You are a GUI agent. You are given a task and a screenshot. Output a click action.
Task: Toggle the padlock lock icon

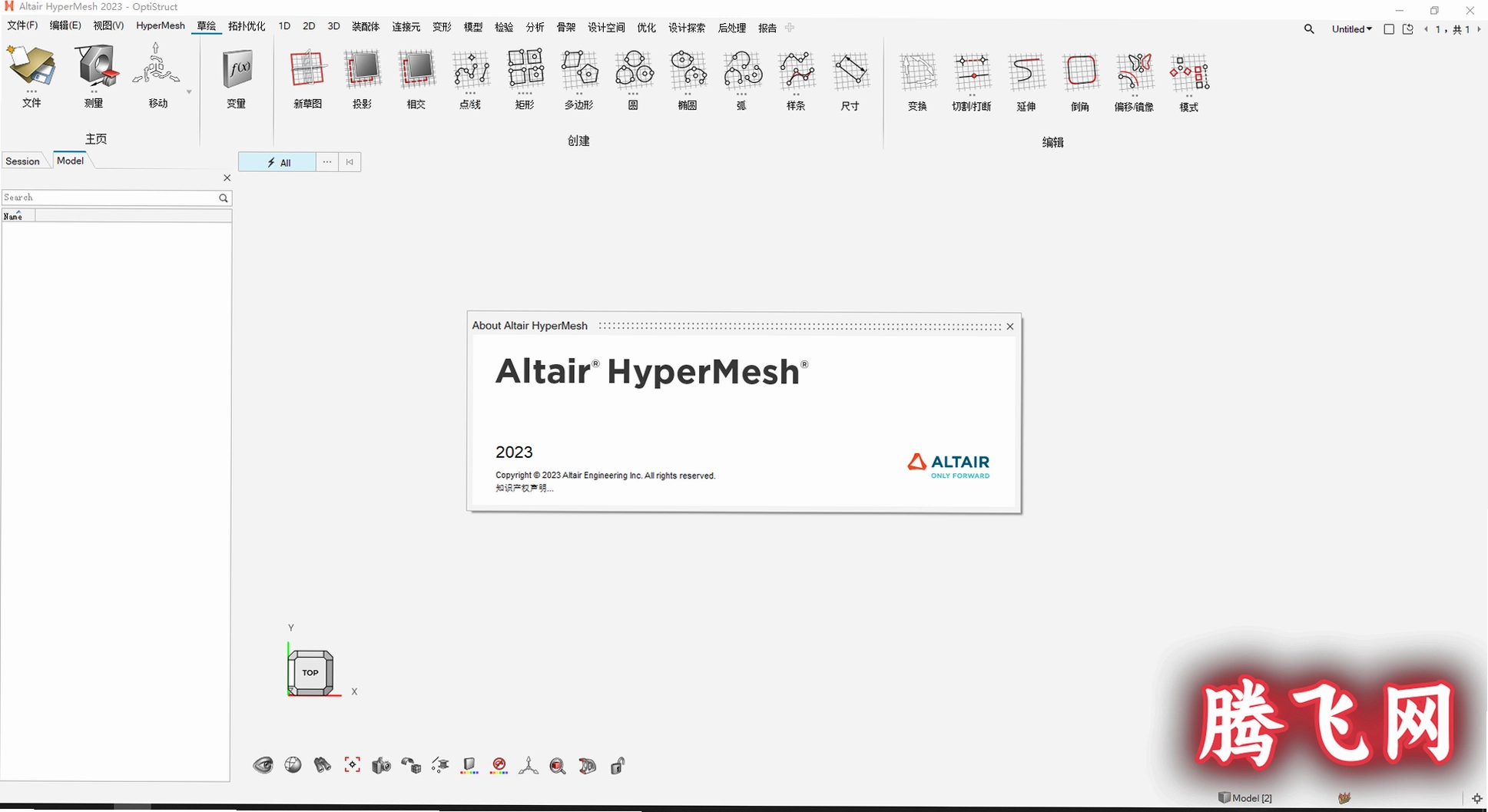618,766
